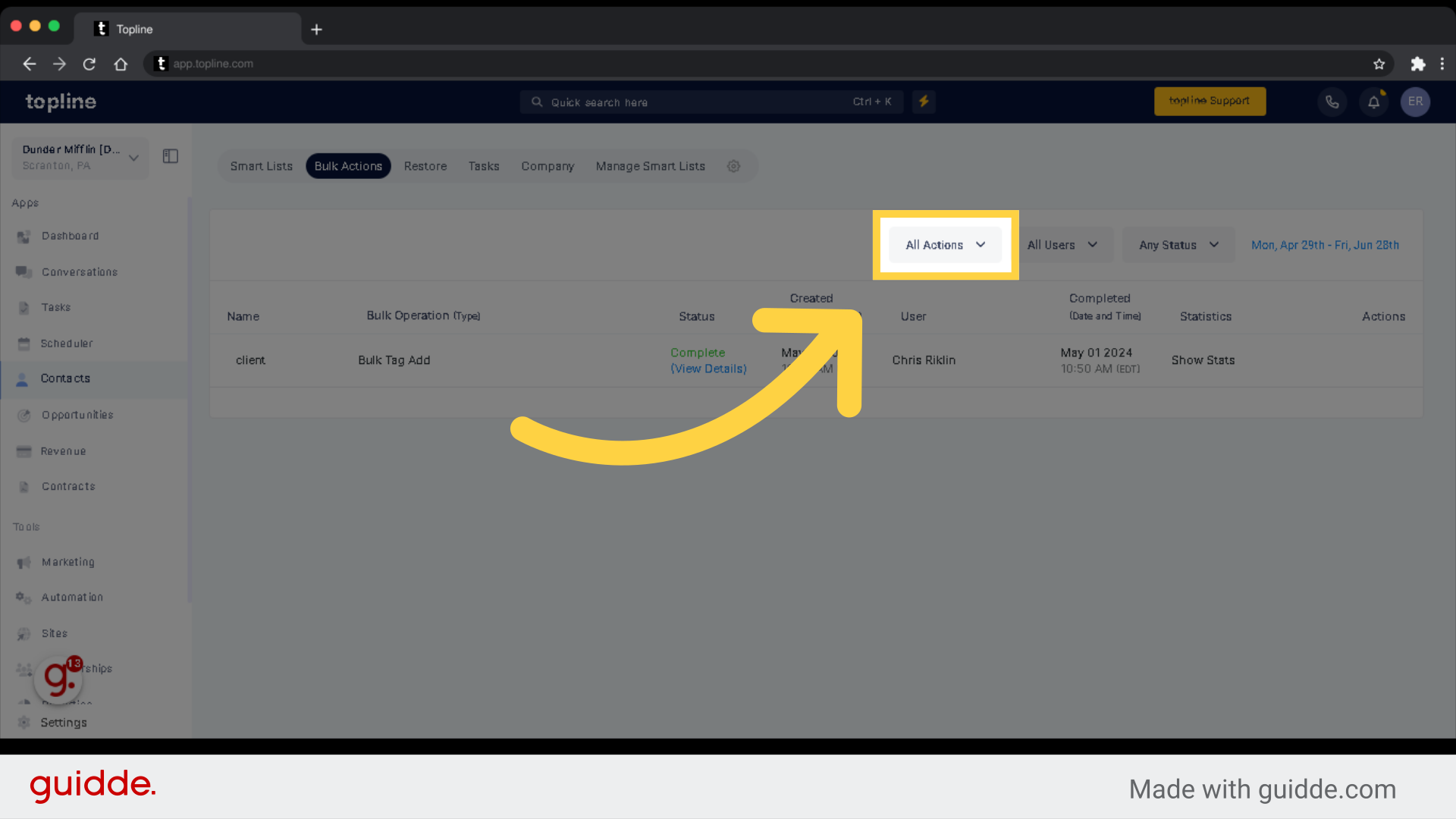Click the Contacts icon in sidebar
1456x819 pixels.
pos(22,378)
